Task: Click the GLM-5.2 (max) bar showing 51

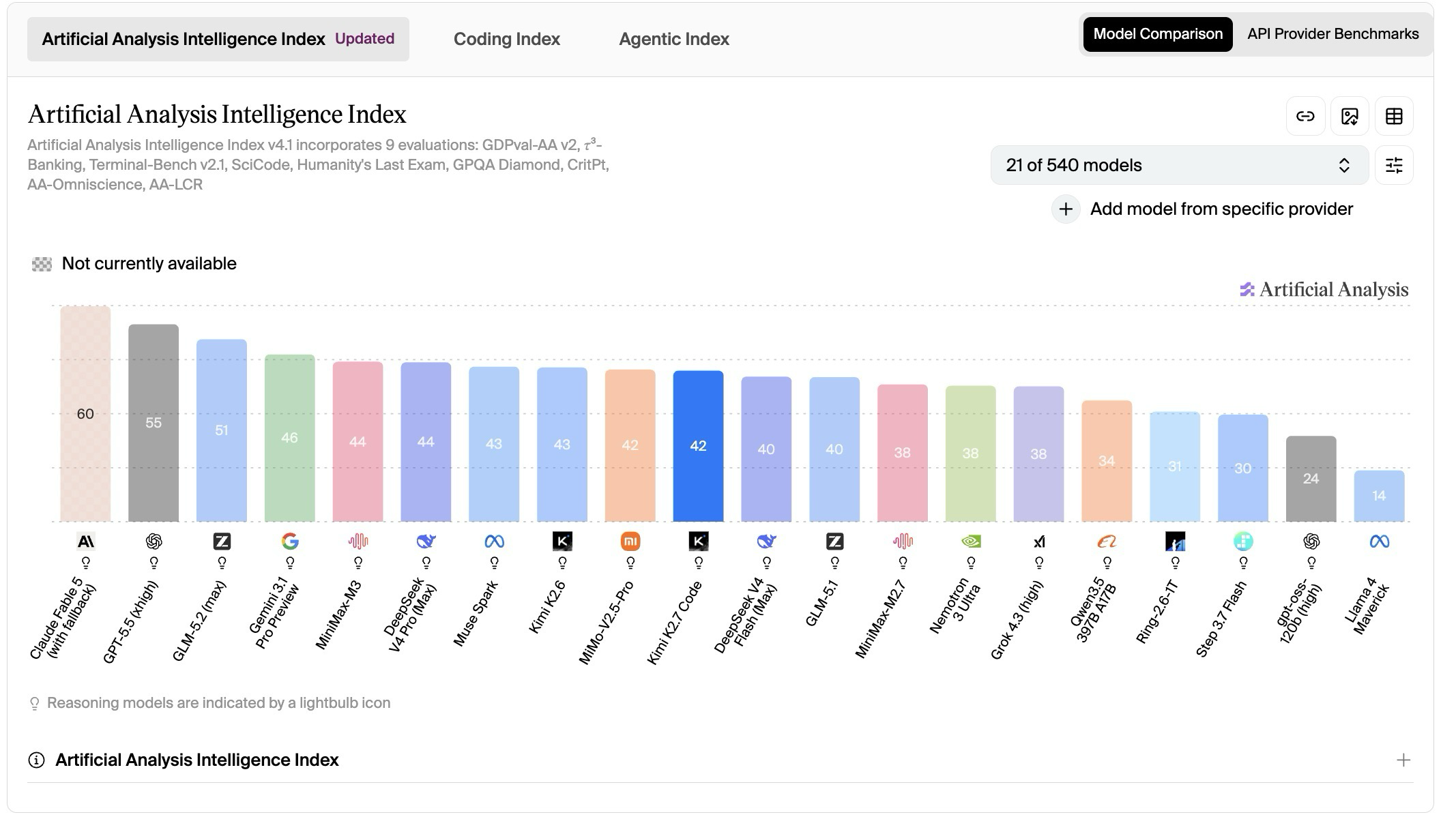Action: coord(222,430)
